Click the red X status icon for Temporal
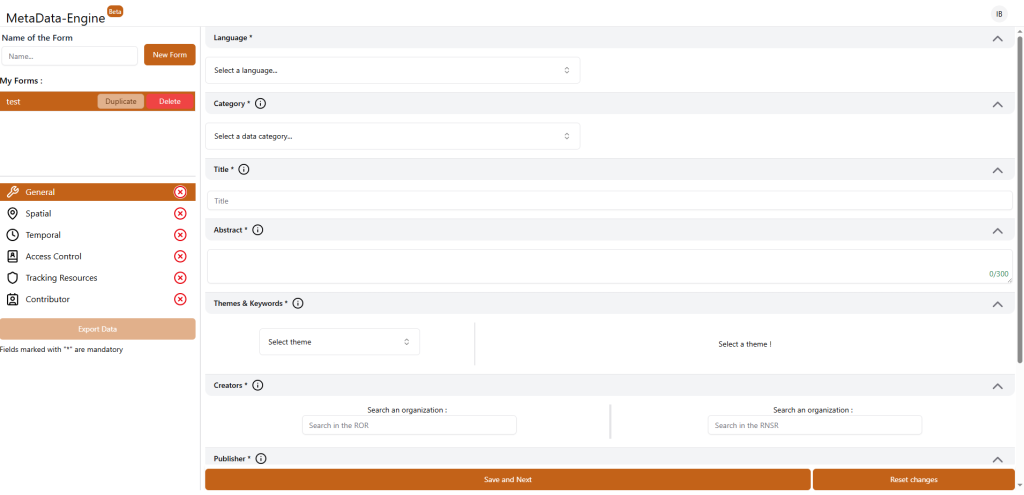This screenshot has width=1024, height=495. [x=180, y=235]
